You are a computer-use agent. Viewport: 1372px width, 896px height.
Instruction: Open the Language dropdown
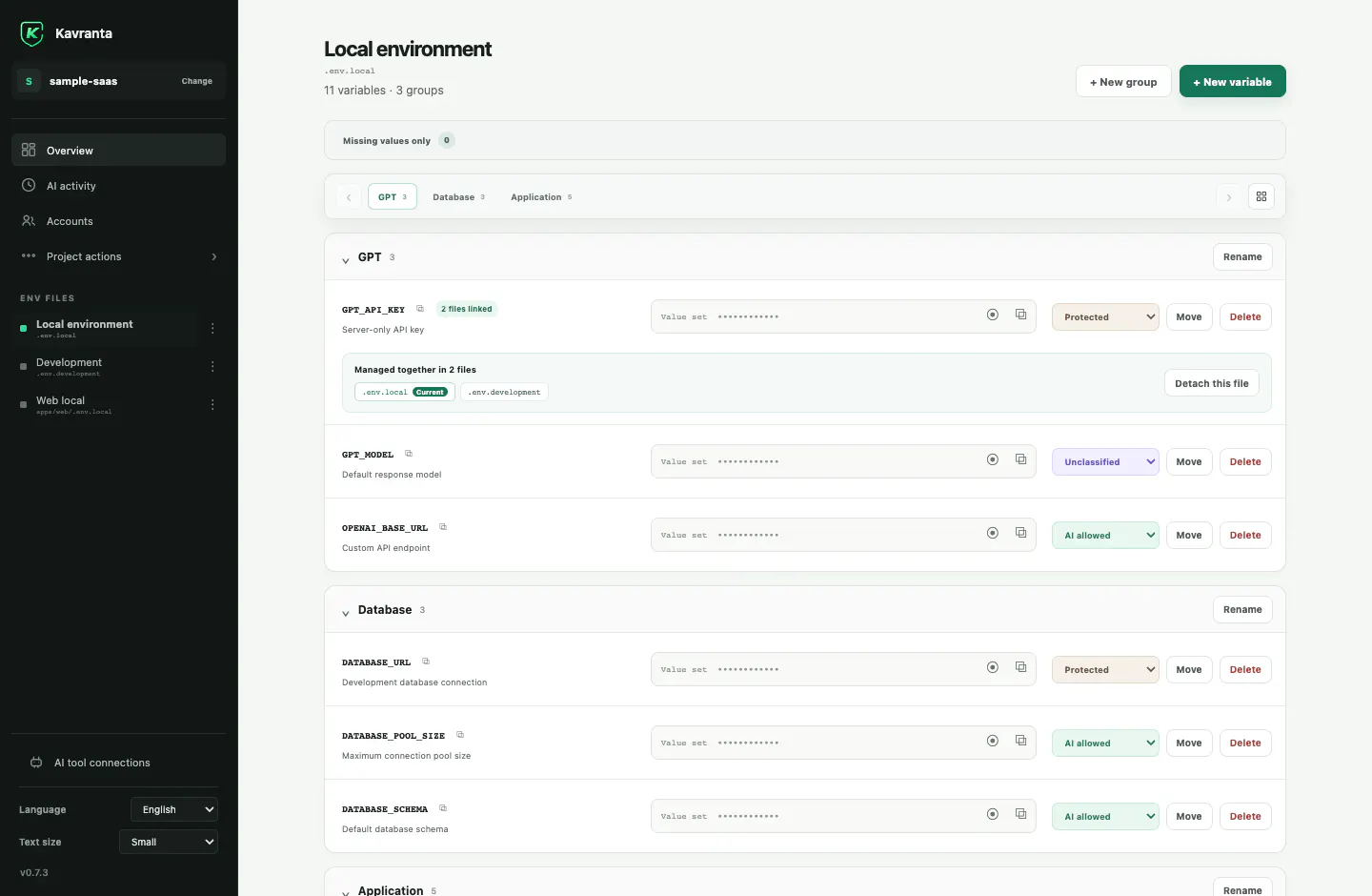(174, 809)
